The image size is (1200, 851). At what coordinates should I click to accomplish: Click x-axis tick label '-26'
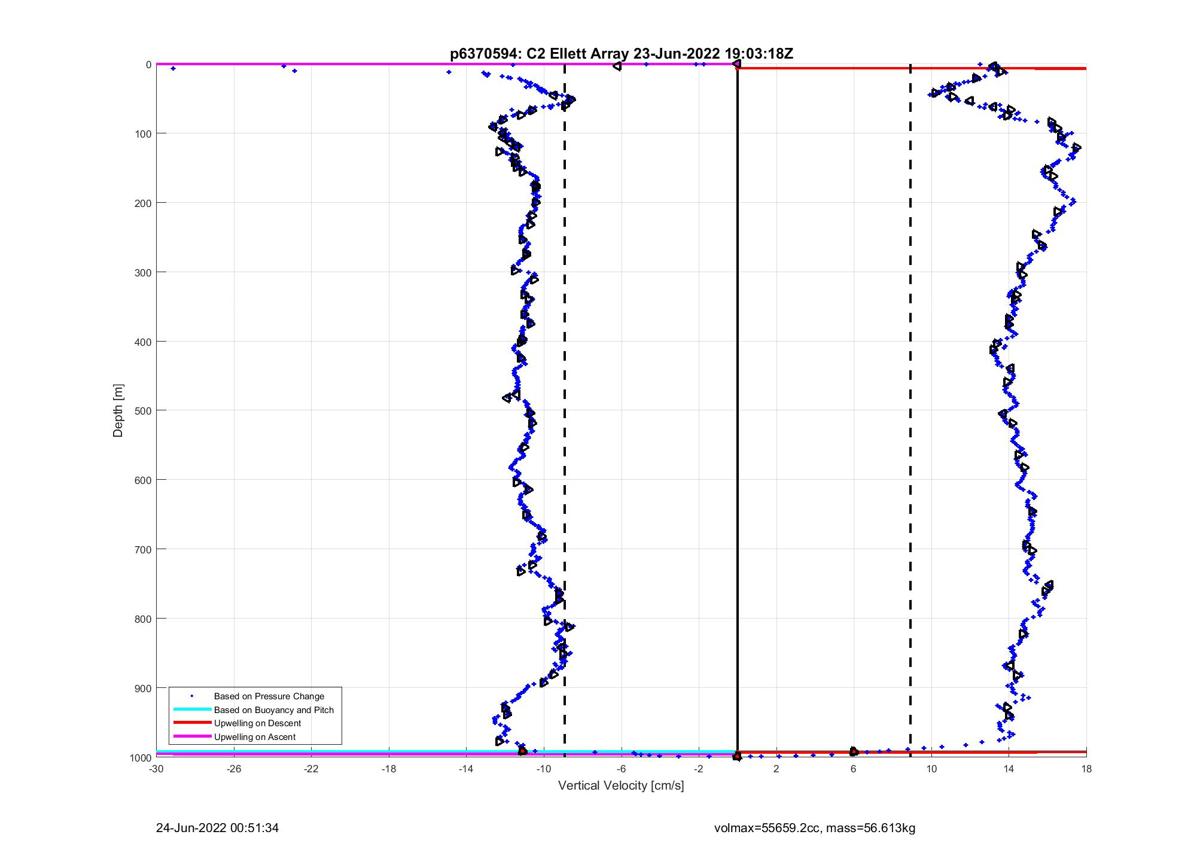coord(234,768)
